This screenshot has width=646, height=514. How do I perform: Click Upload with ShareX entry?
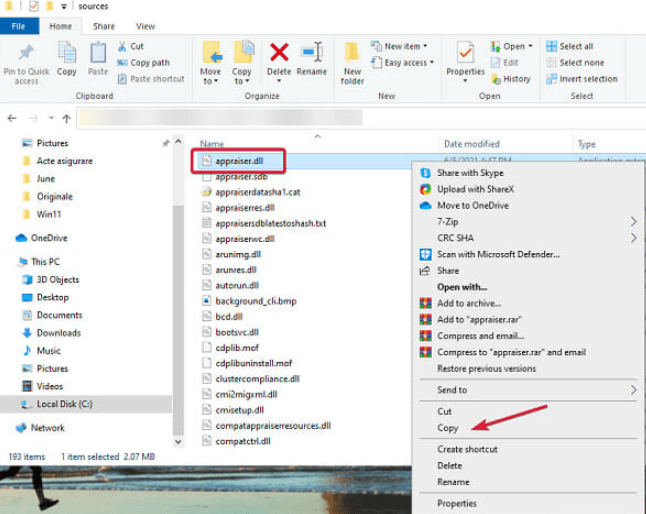click(477, 189)
